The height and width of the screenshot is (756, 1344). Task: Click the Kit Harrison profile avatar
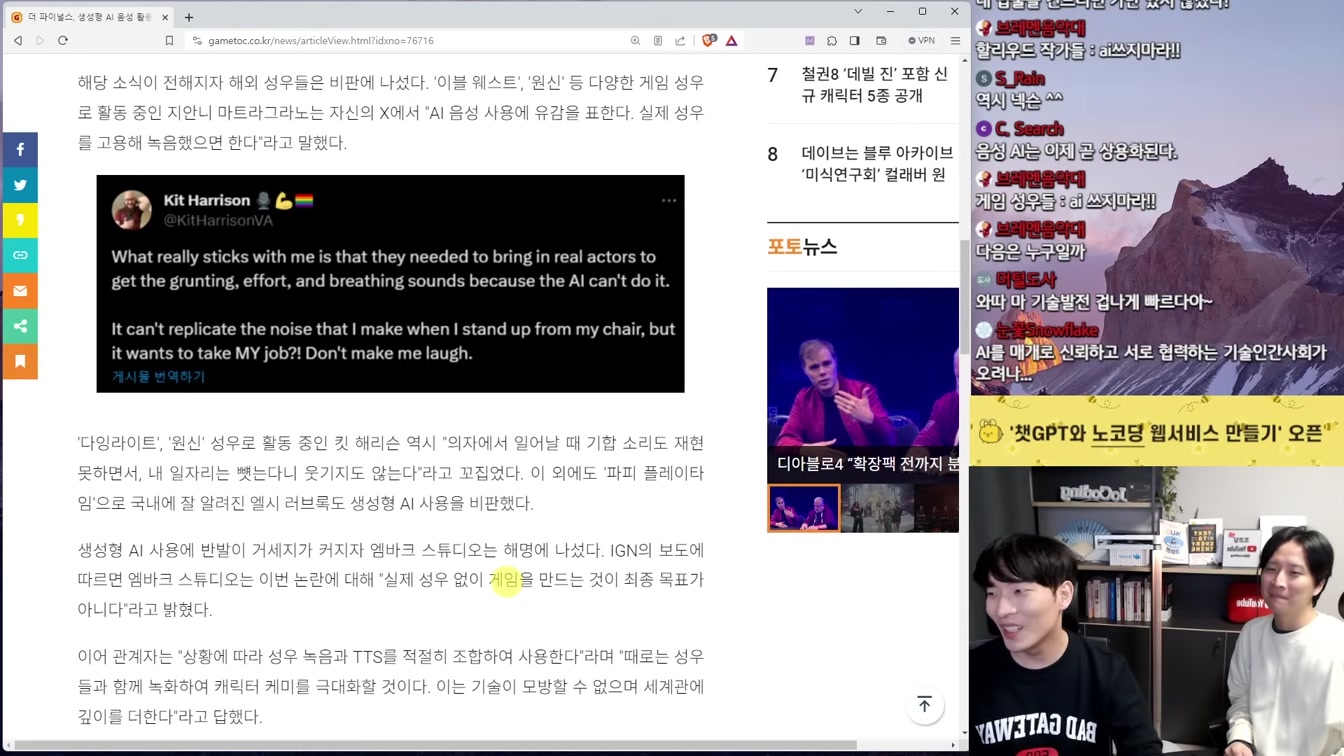click(132, 210)
